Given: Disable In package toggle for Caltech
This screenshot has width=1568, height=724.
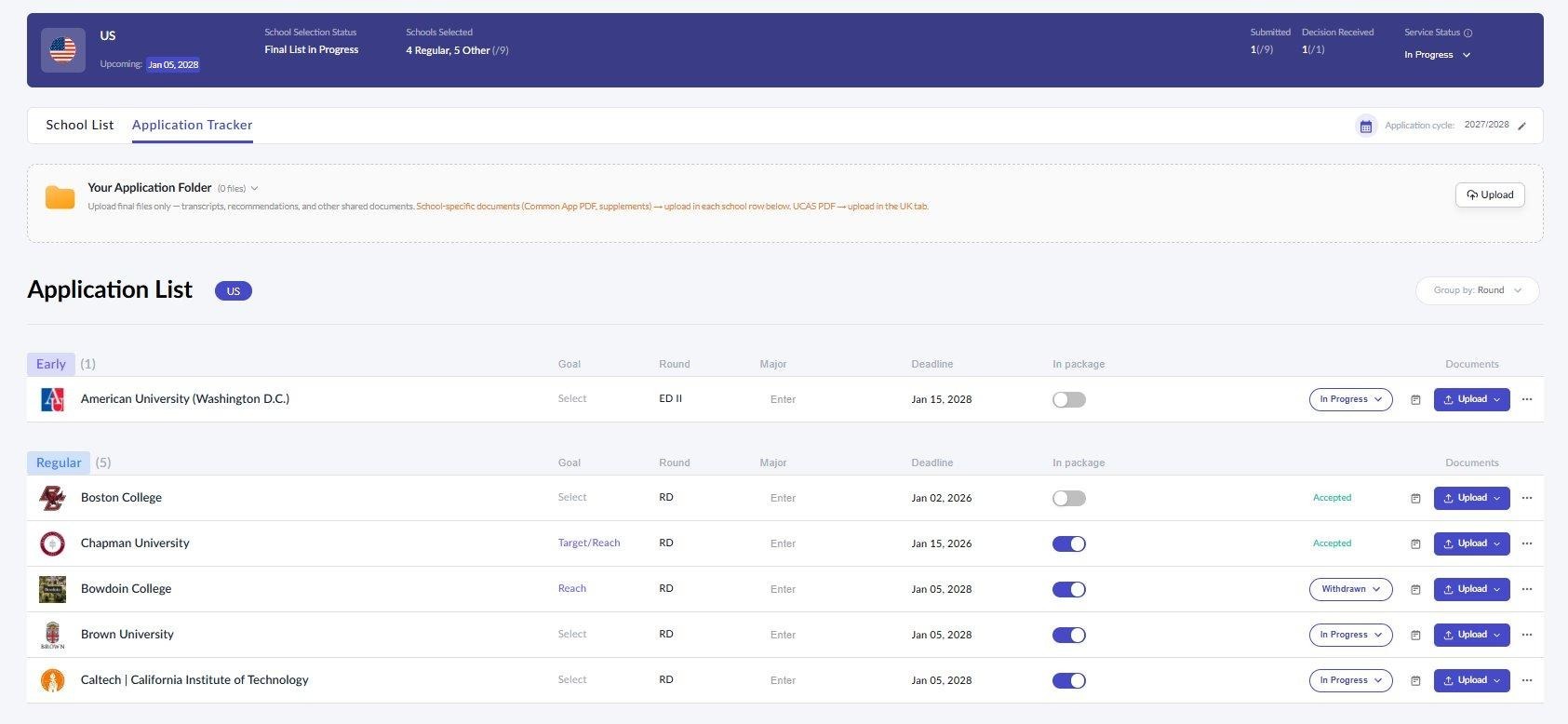Looking at the screenshot, I should (x=1069, y=680).
